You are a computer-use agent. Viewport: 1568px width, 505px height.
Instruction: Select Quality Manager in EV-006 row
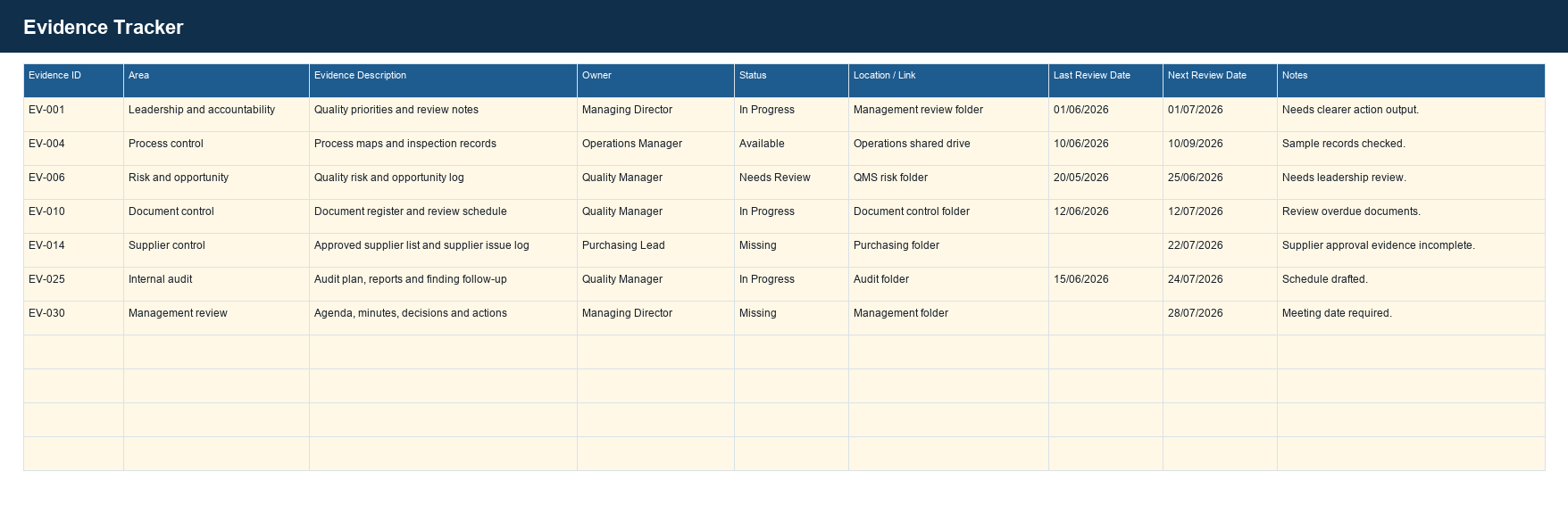tap(655, 182)
